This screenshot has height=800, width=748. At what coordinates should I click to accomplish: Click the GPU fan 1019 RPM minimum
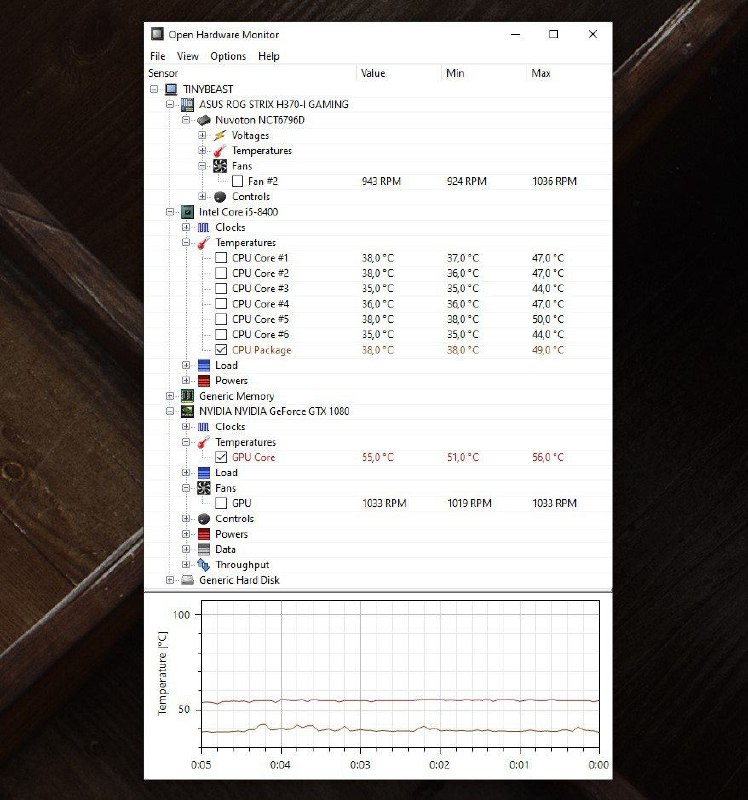coord(469,503)
